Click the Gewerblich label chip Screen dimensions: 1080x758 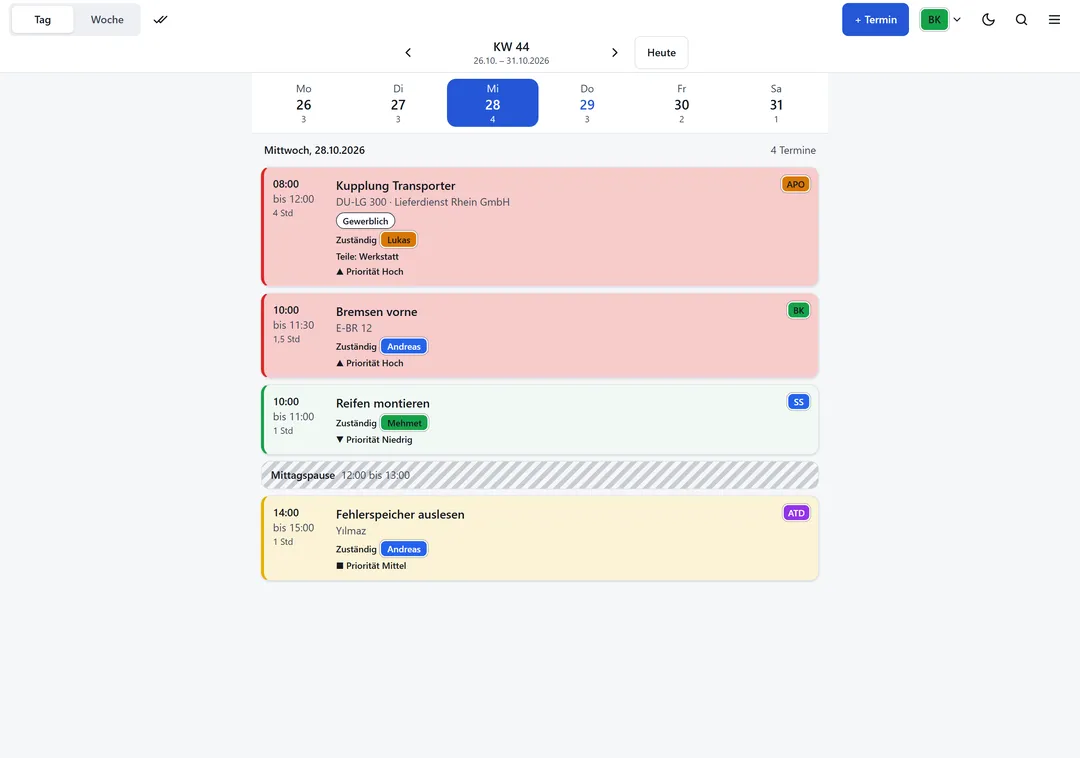coord(365,221)
